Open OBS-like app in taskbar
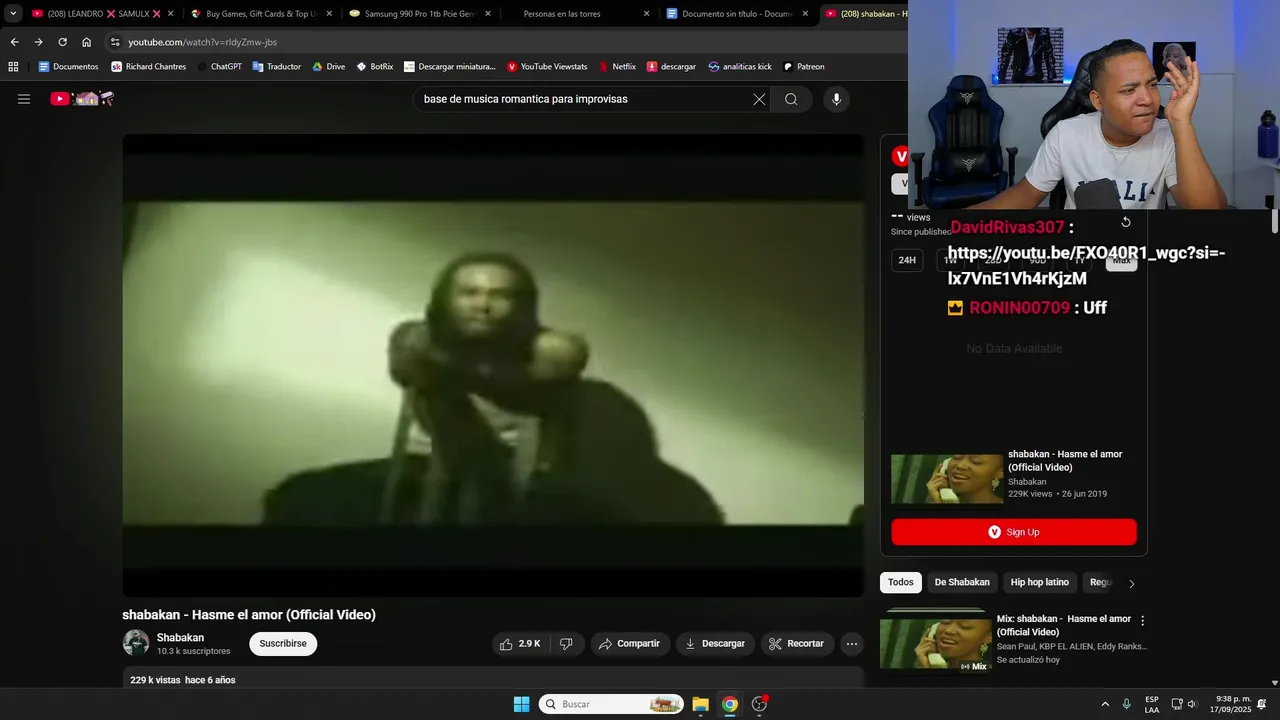Screen dimensions: 1280x720 pos(760,704)
